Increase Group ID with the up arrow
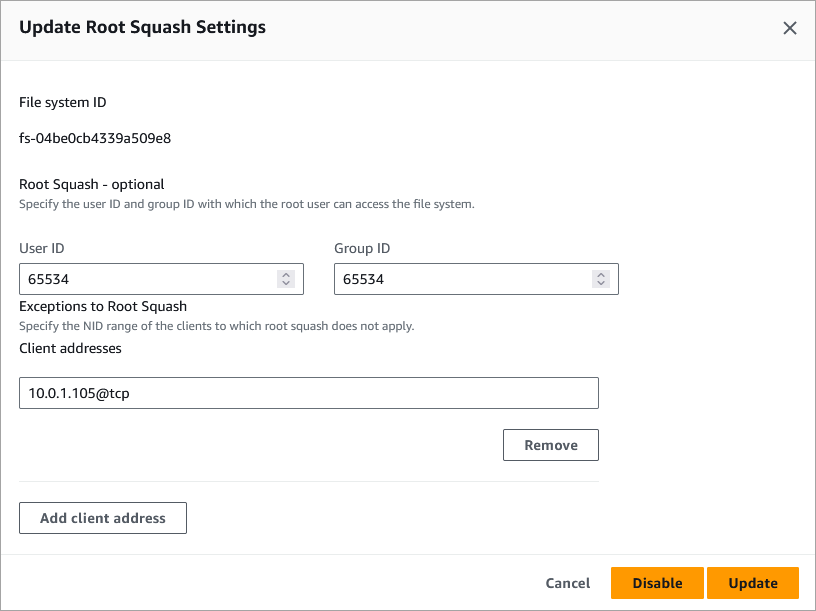This screenshot has height=611, width=816. 600,275
